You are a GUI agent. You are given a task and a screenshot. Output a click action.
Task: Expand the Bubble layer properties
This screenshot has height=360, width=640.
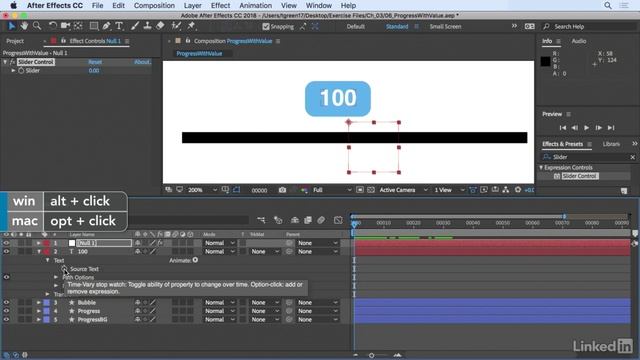39,302
